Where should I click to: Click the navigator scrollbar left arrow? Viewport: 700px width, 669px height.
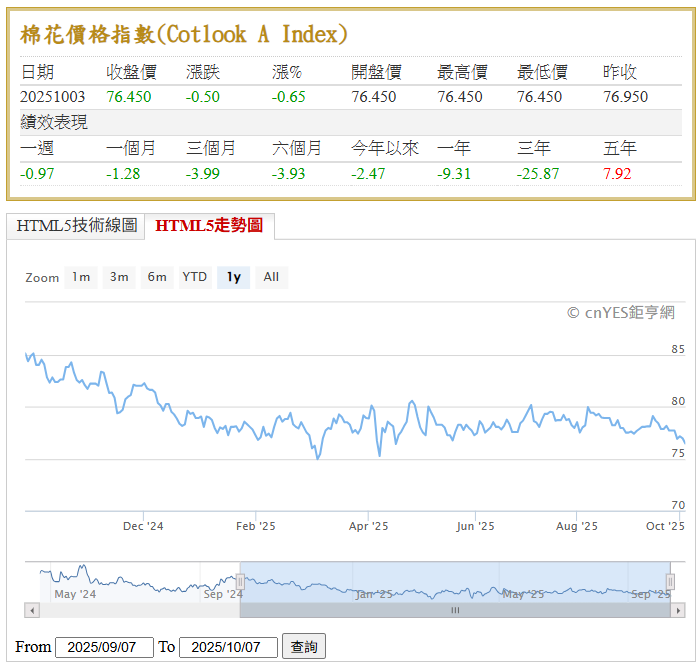click(32, 610)
